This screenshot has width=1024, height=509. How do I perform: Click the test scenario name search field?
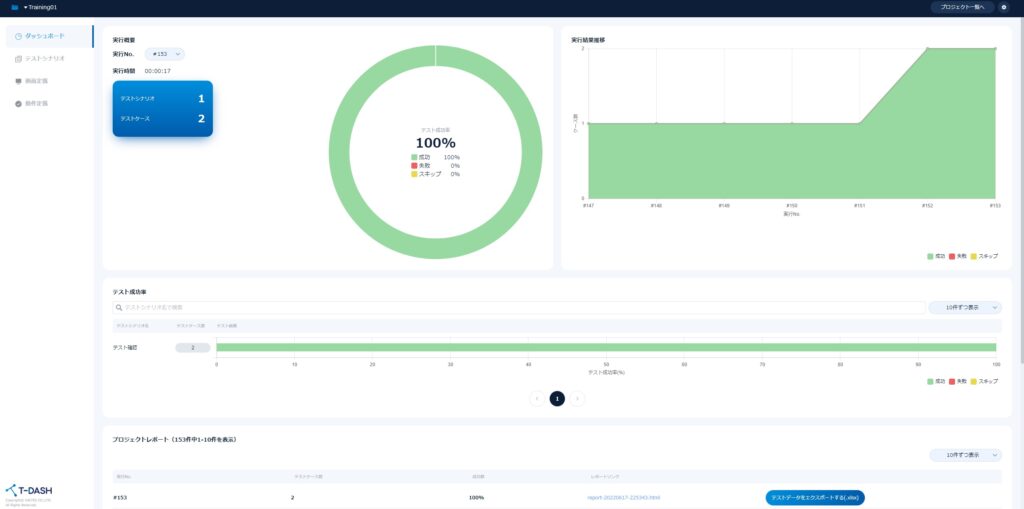519,307
